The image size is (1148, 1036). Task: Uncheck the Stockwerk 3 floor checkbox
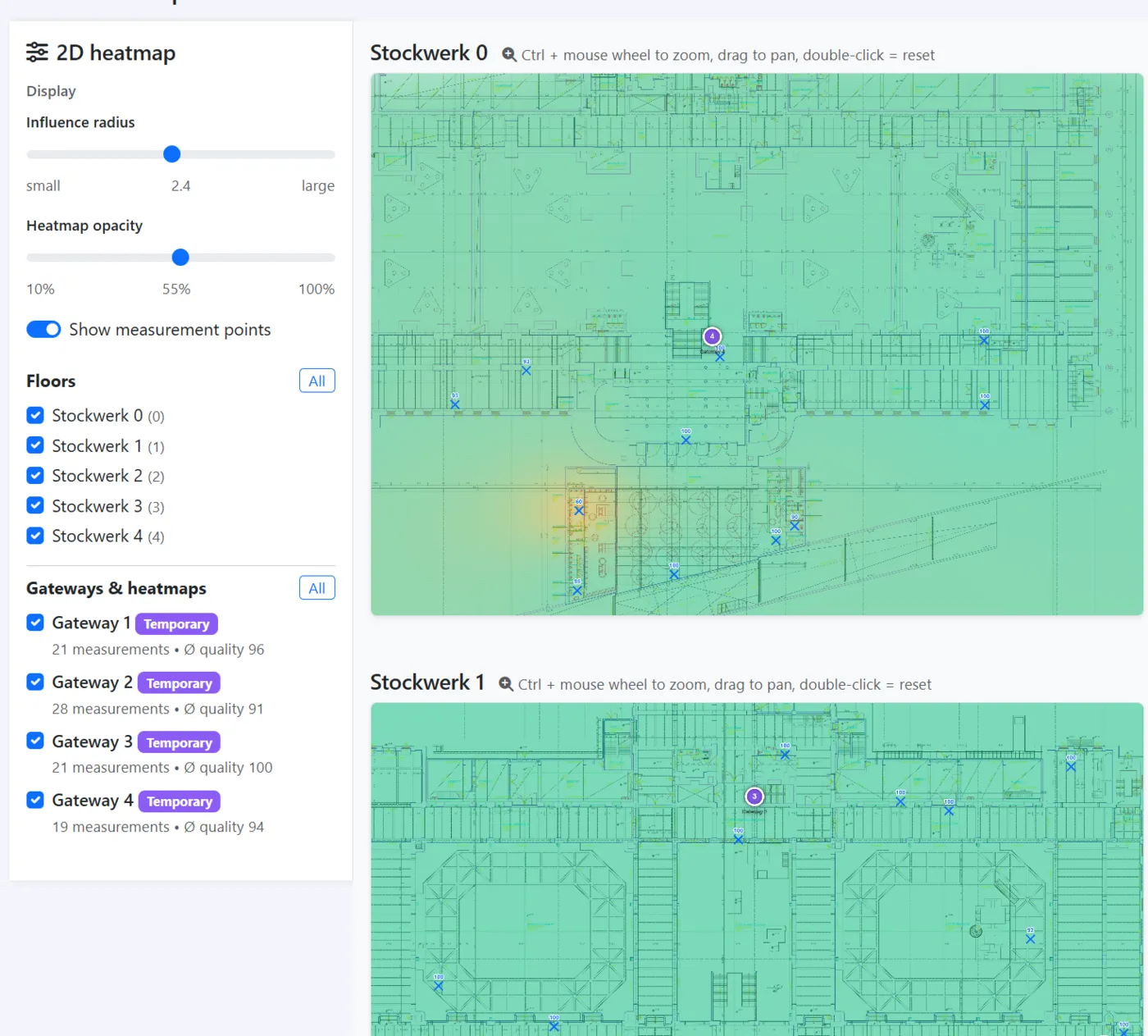point(35,505)
